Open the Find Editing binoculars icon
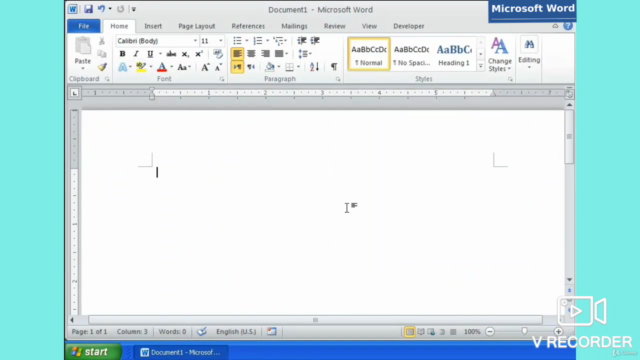The width and height of the screenshot is (640, 360). (529, 45)
